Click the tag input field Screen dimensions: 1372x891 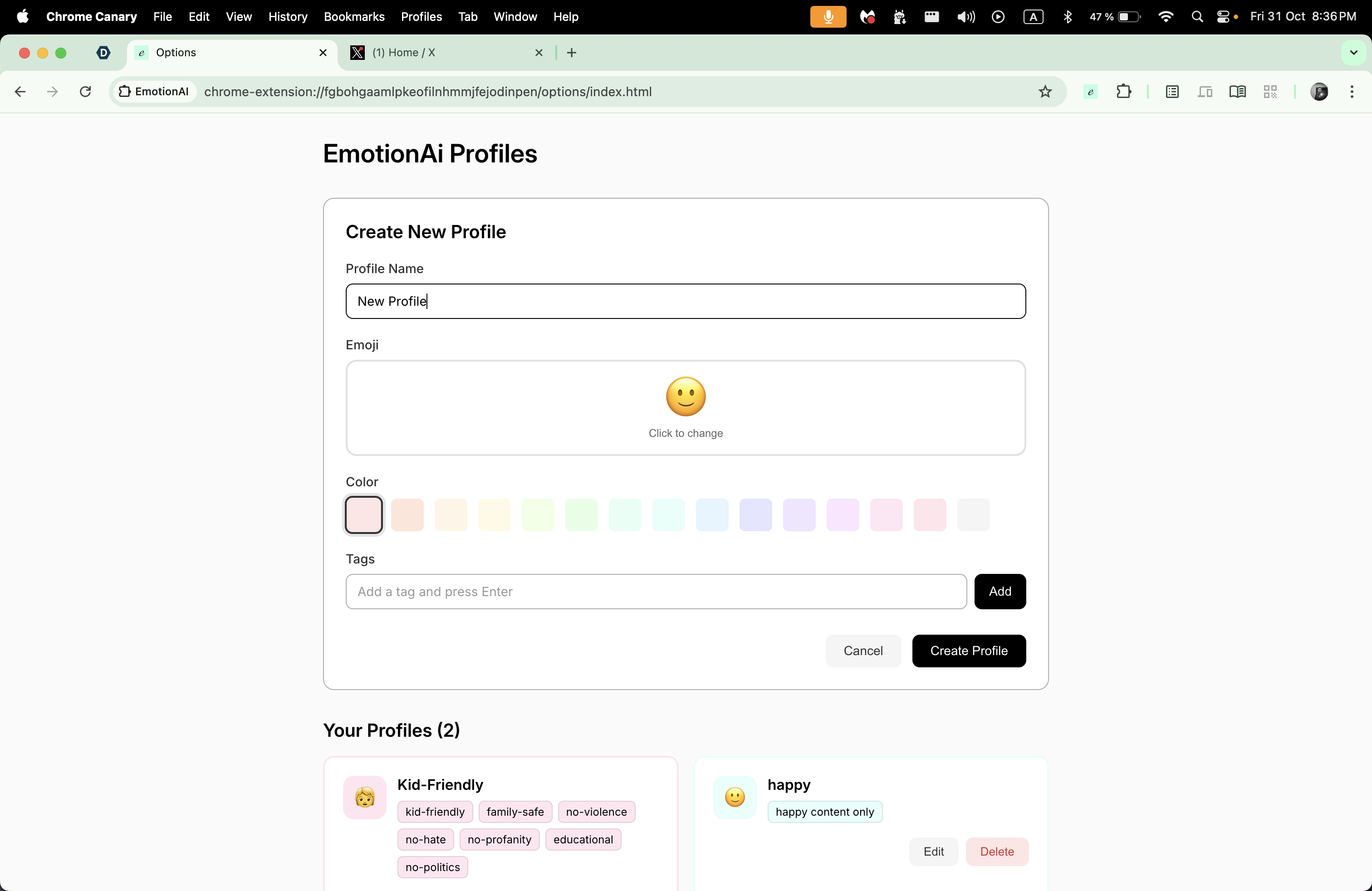click(x=656, y=591)
